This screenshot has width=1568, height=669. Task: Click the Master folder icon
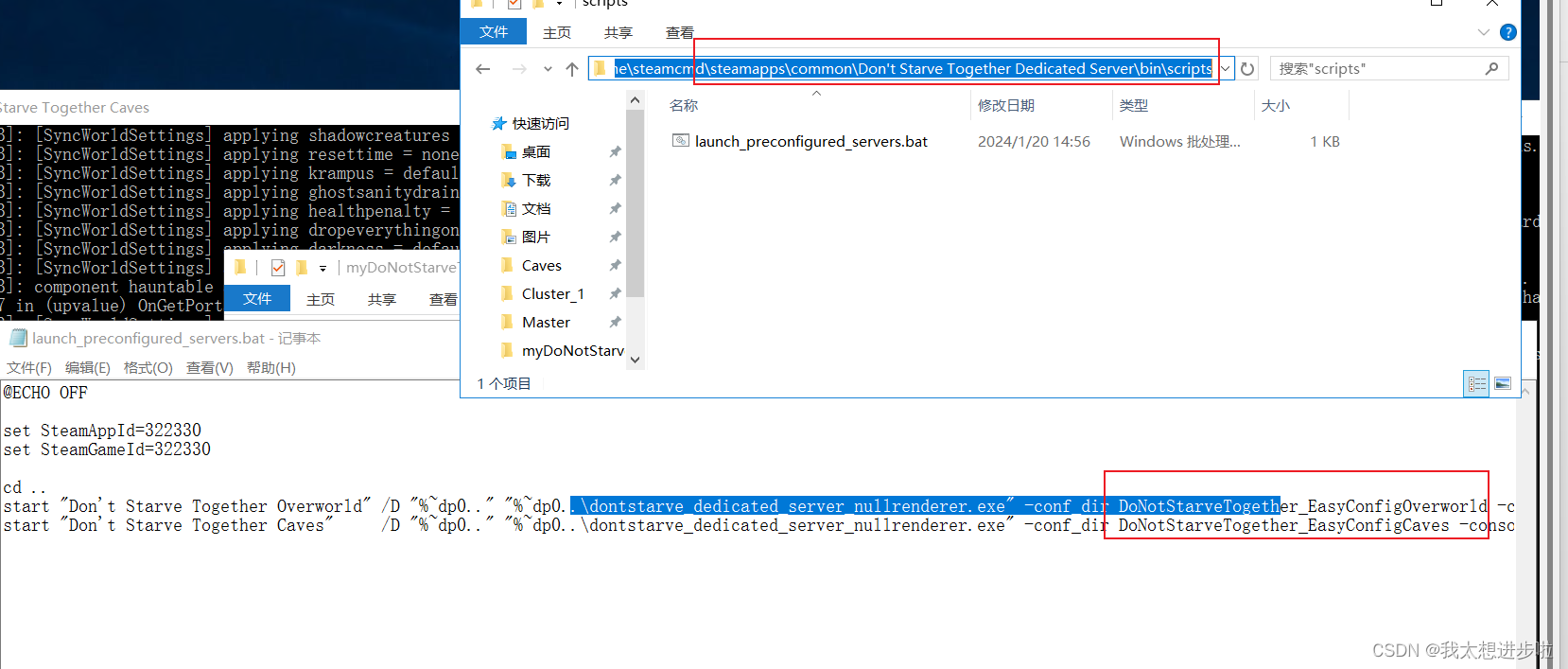(x=509, y=323)
